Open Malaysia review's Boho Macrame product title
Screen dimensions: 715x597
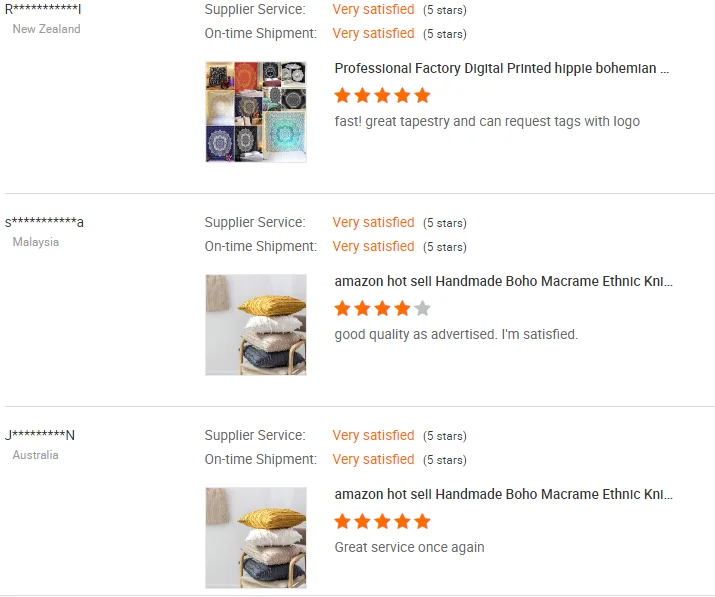pyautogui.click(x=503, y=282)
